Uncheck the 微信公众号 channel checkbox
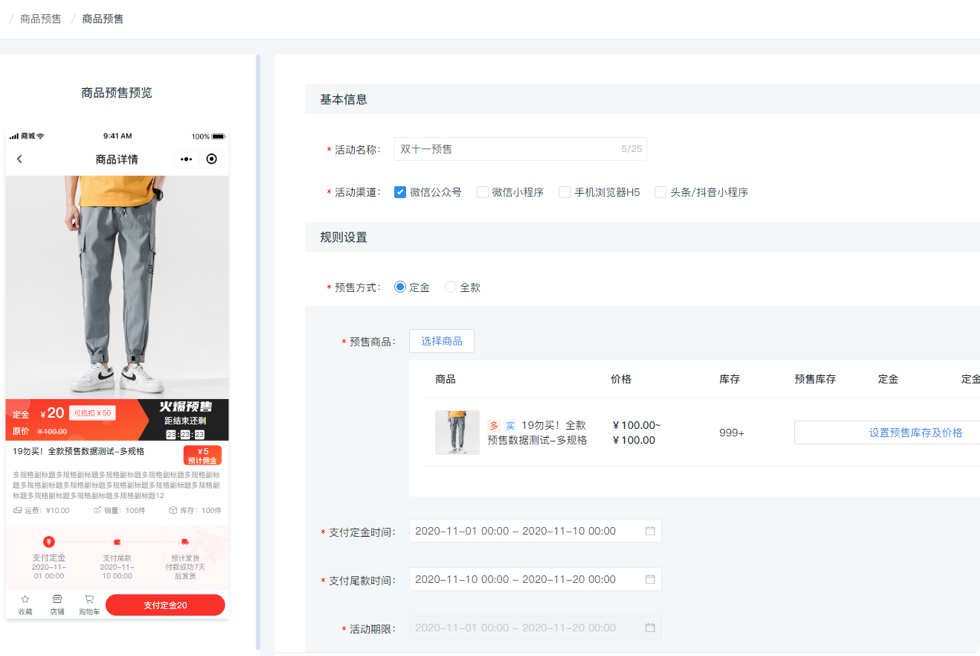Image resolution: width=980 pixels, height=656 pixels. tap(400, 192)
